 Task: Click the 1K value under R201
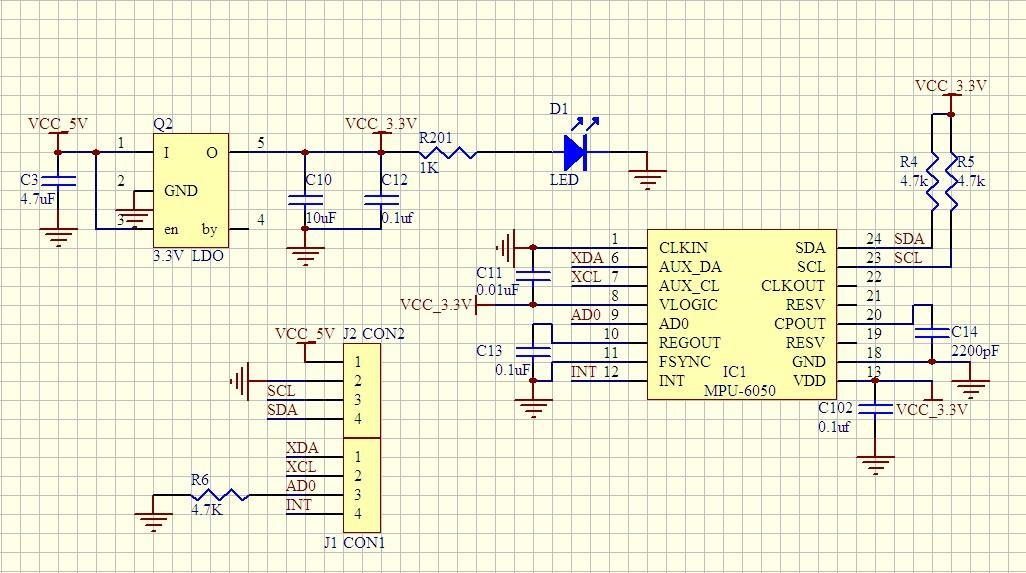click(429, 167)
